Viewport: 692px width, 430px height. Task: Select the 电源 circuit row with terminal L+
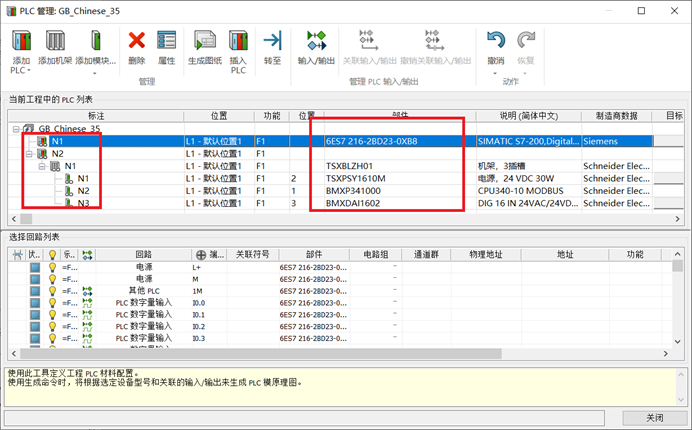click(340, 267)
